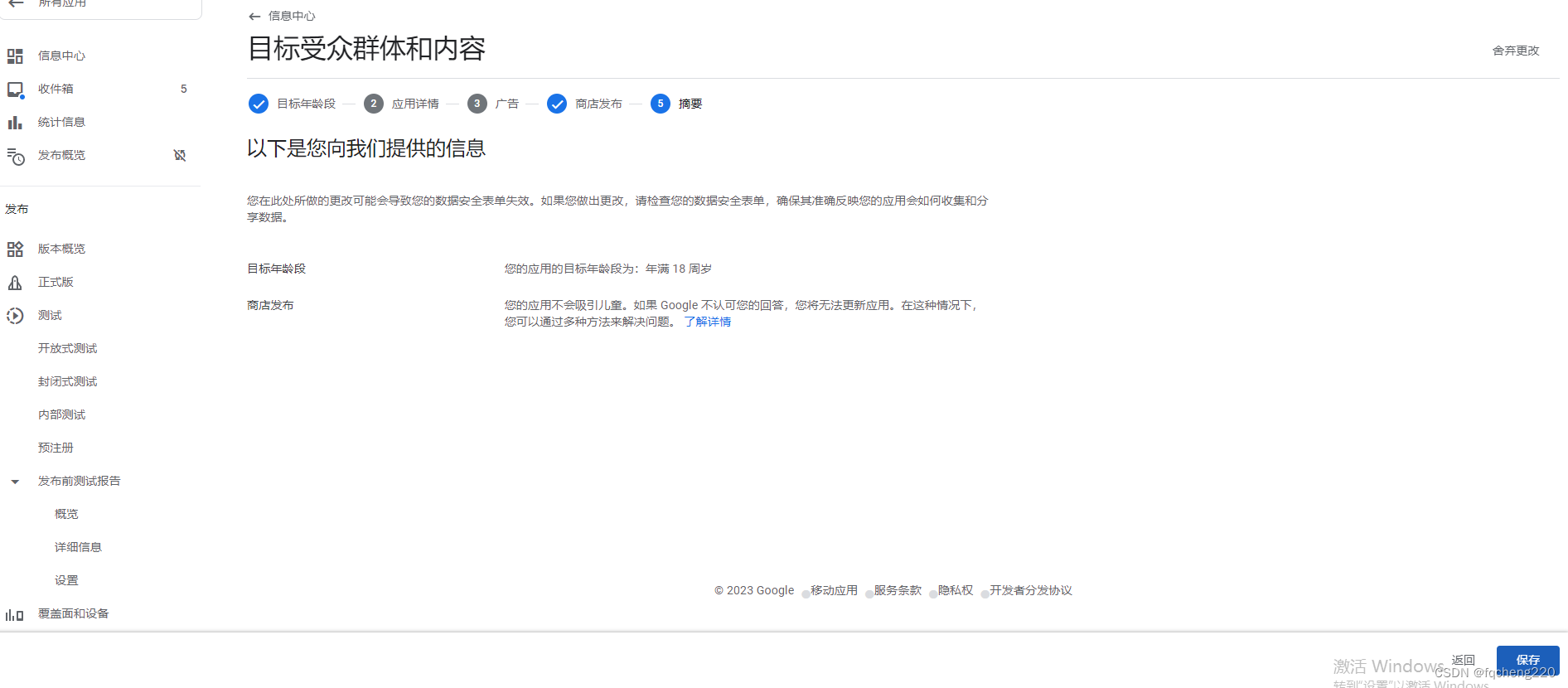Click the 商店发布 completed checkmark step icon
Screen dimensions: 1568x688
tap(557, 104)
